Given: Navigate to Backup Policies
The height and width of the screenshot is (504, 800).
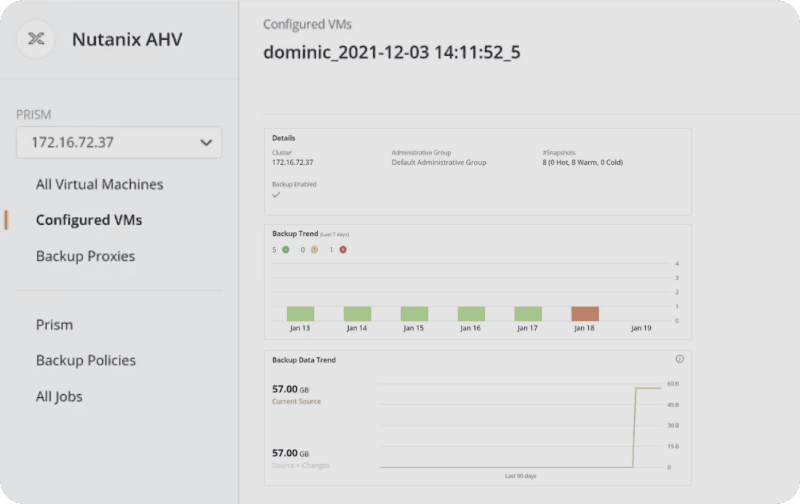Looking at the screenshot, I should click(85, 360).
